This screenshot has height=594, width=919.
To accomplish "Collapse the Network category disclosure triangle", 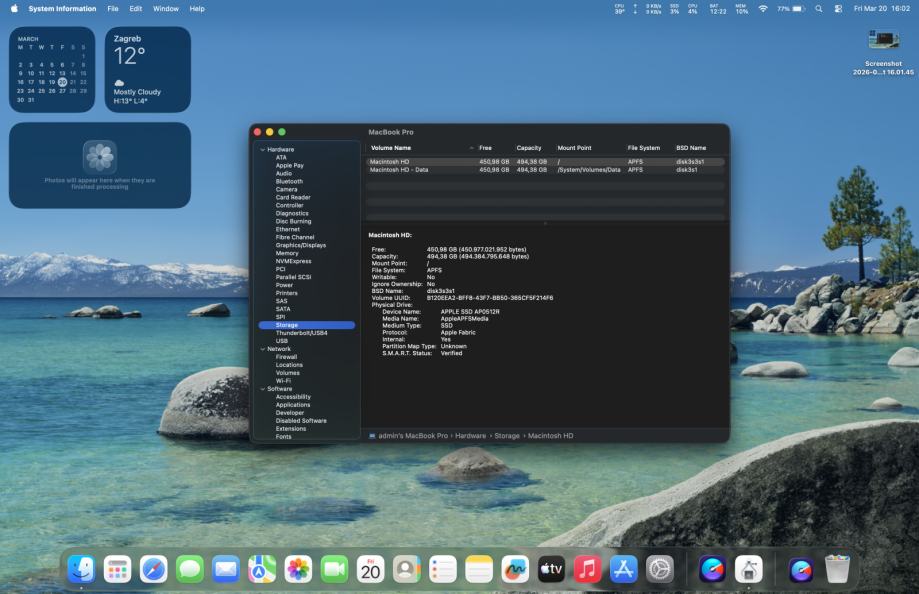I will pyautogui.click(x=263, y=349).
